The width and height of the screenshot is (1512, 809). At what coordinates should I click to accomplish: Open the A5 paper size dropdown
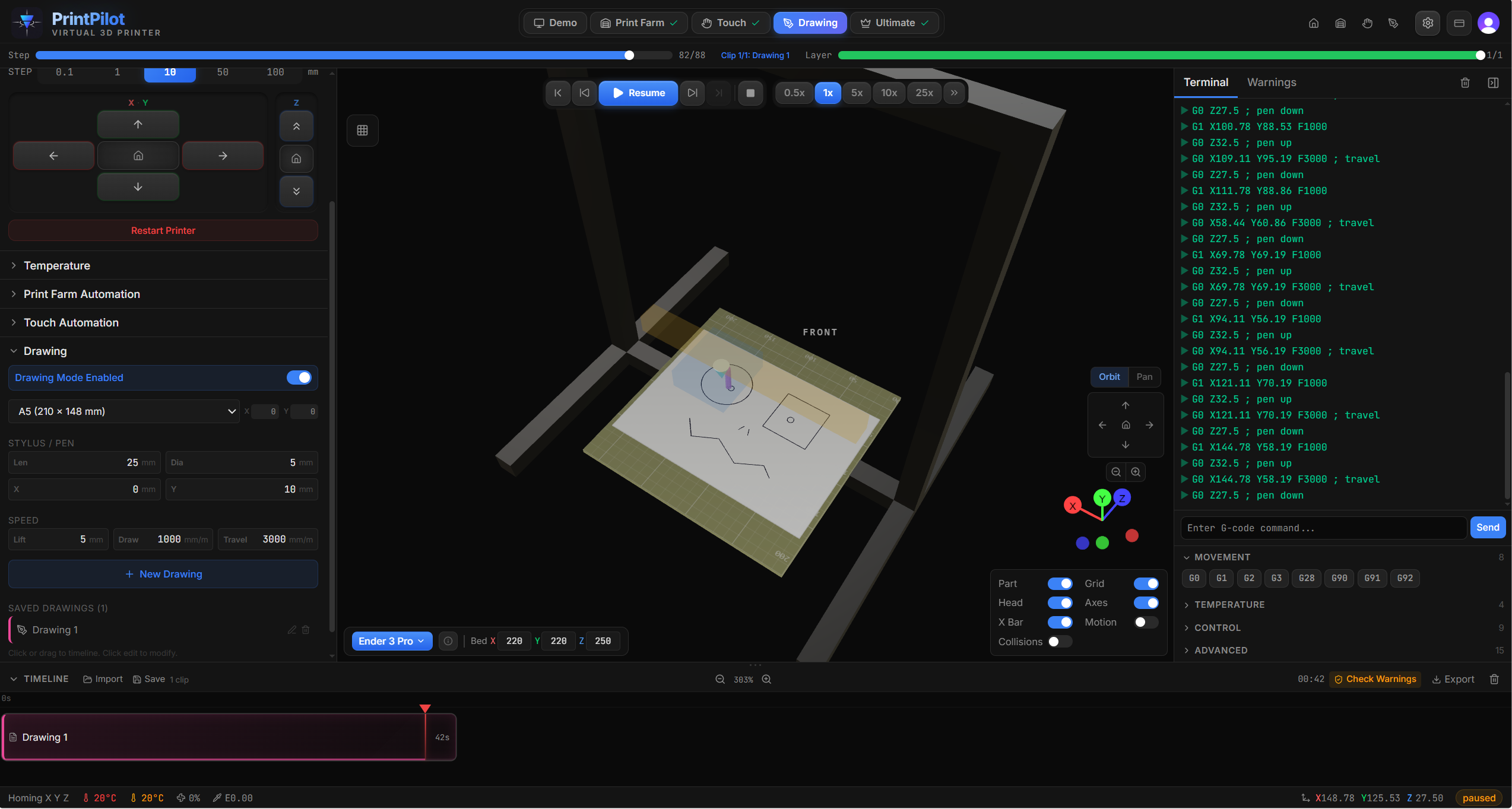(x=123, y=411)
